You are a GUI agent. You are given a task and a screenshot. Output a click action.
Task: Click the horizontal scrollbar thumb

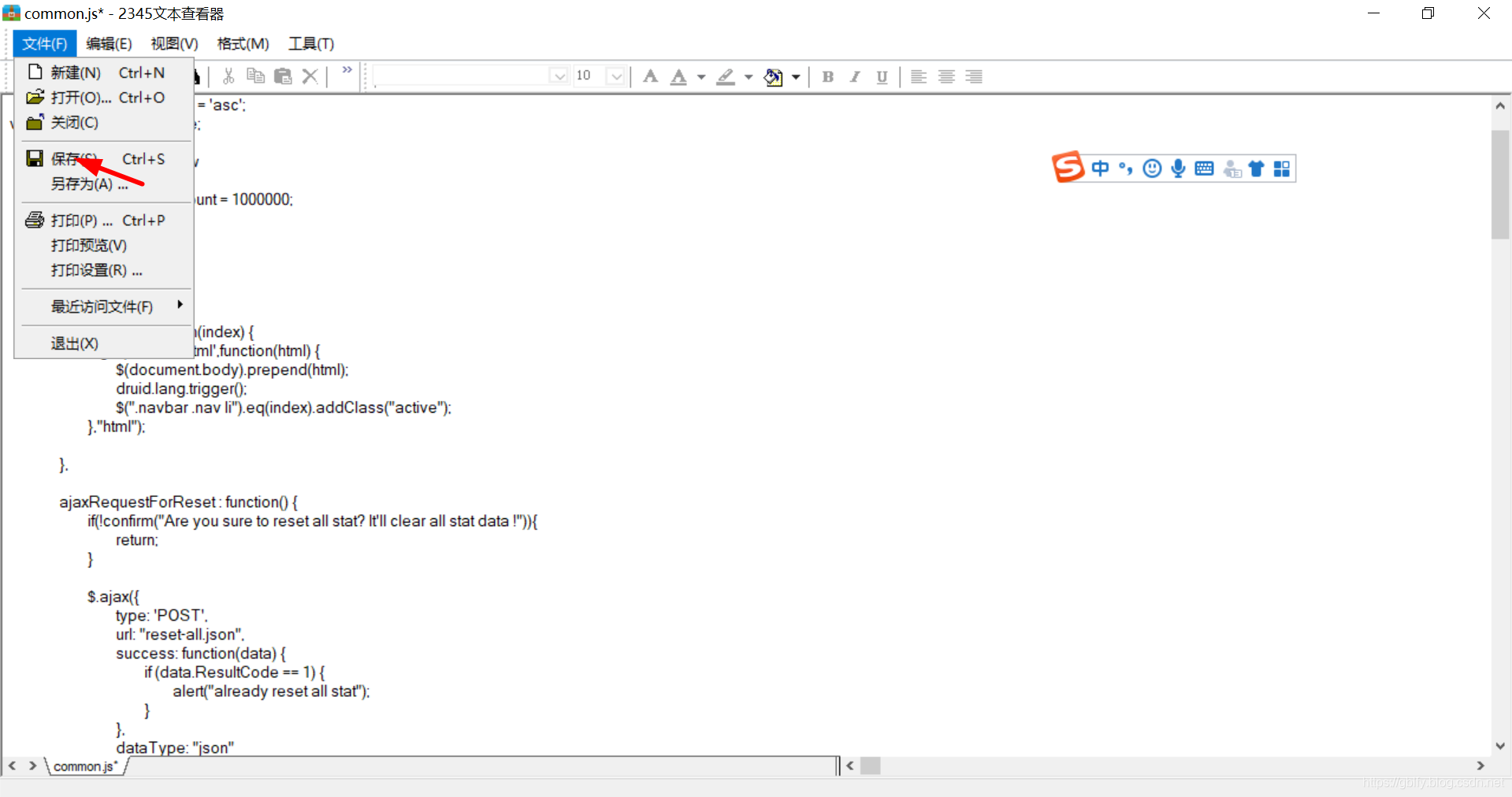pos(870,765)
